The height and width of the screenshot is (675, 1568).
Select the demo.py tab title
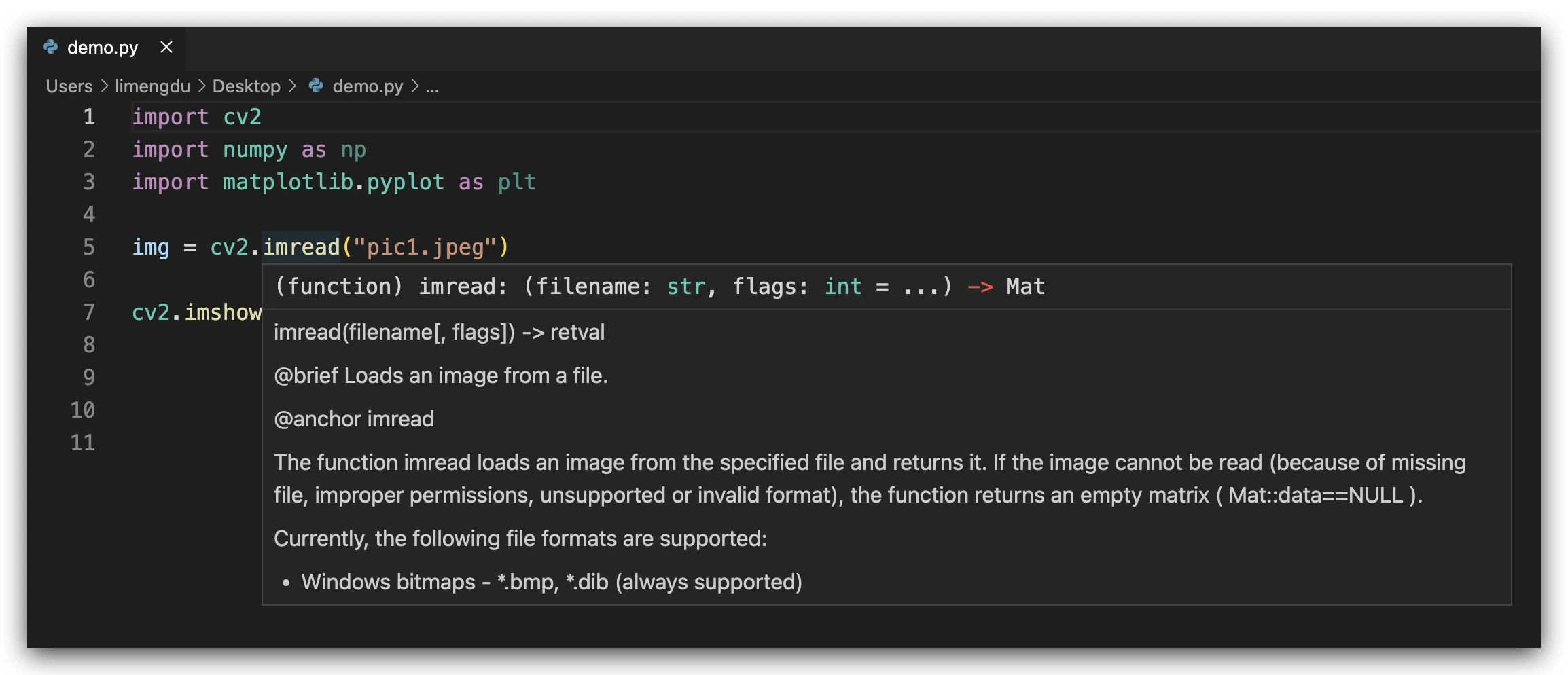pos(103,48)
